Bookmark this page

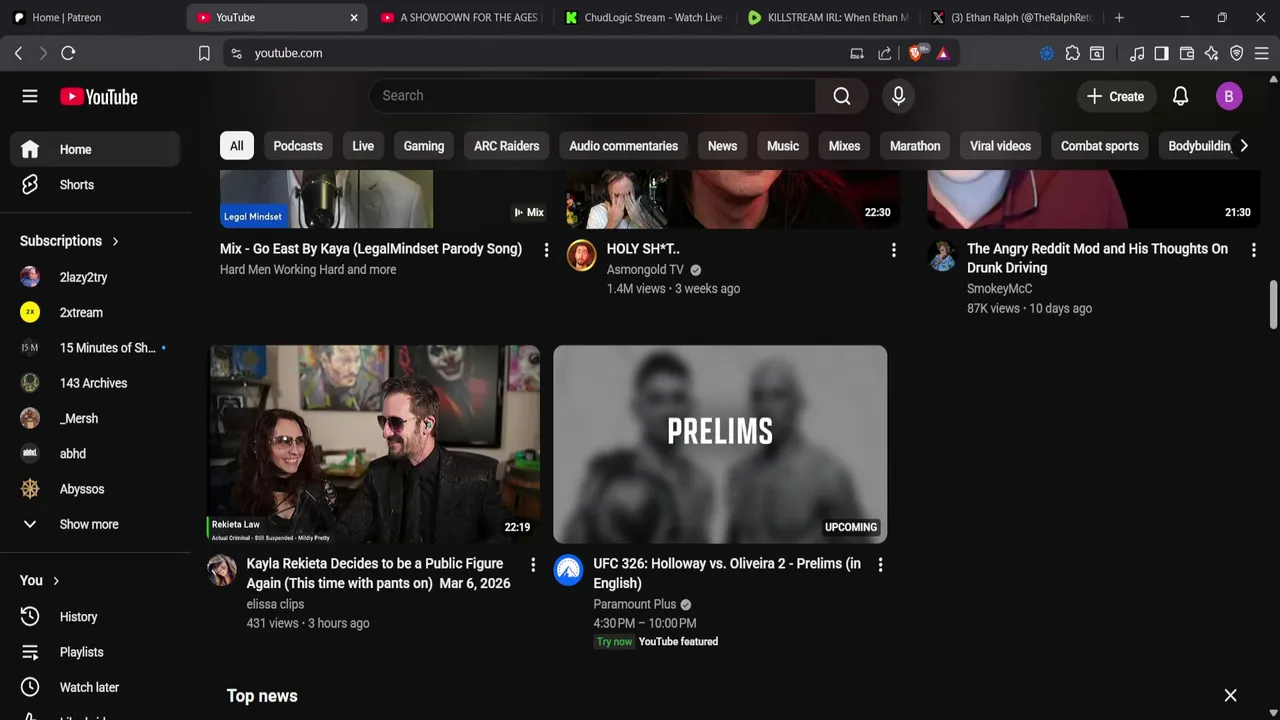204,53
